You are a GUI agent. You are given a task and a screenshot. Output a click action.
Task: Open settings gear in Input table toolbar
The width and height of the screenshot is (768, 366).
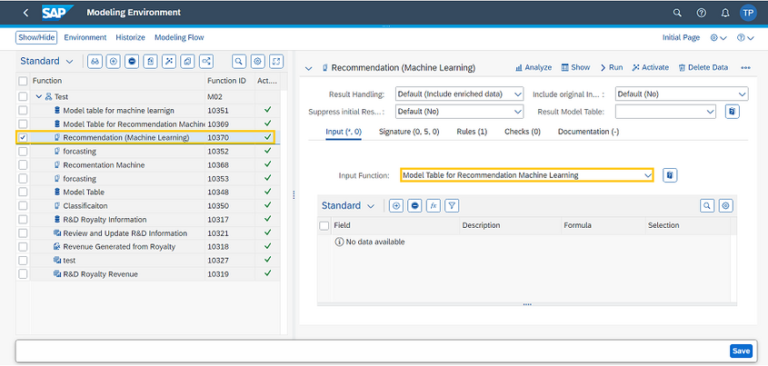tap(726, 206)
